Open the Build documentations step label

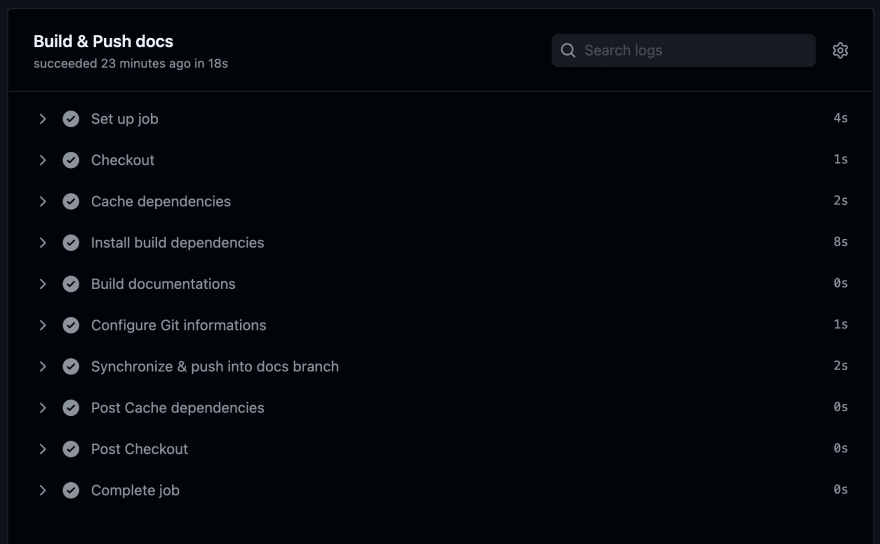(x=163, y=284)
